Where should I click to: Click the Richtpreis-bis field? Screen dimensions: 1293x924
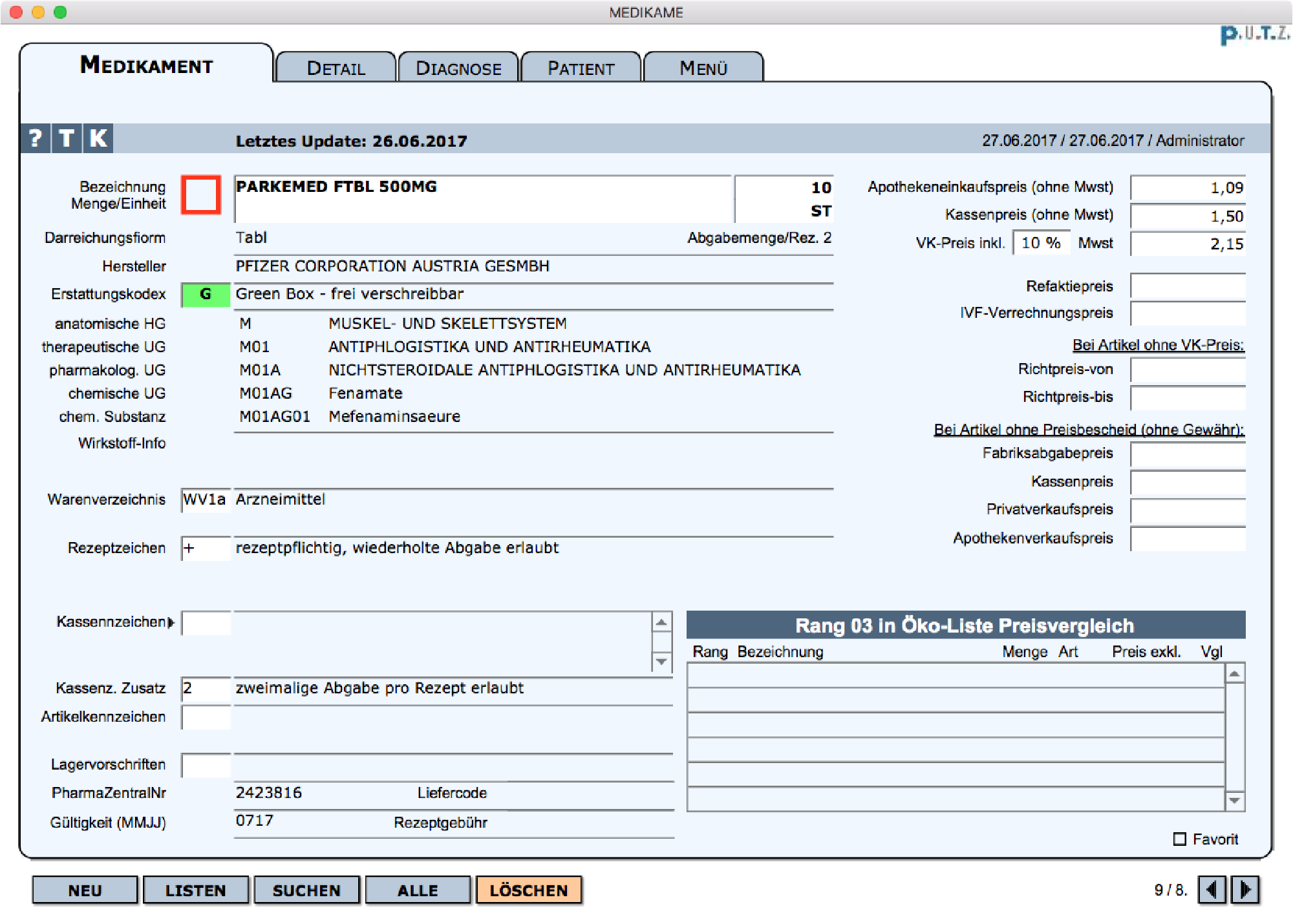tap(1188, 397)
